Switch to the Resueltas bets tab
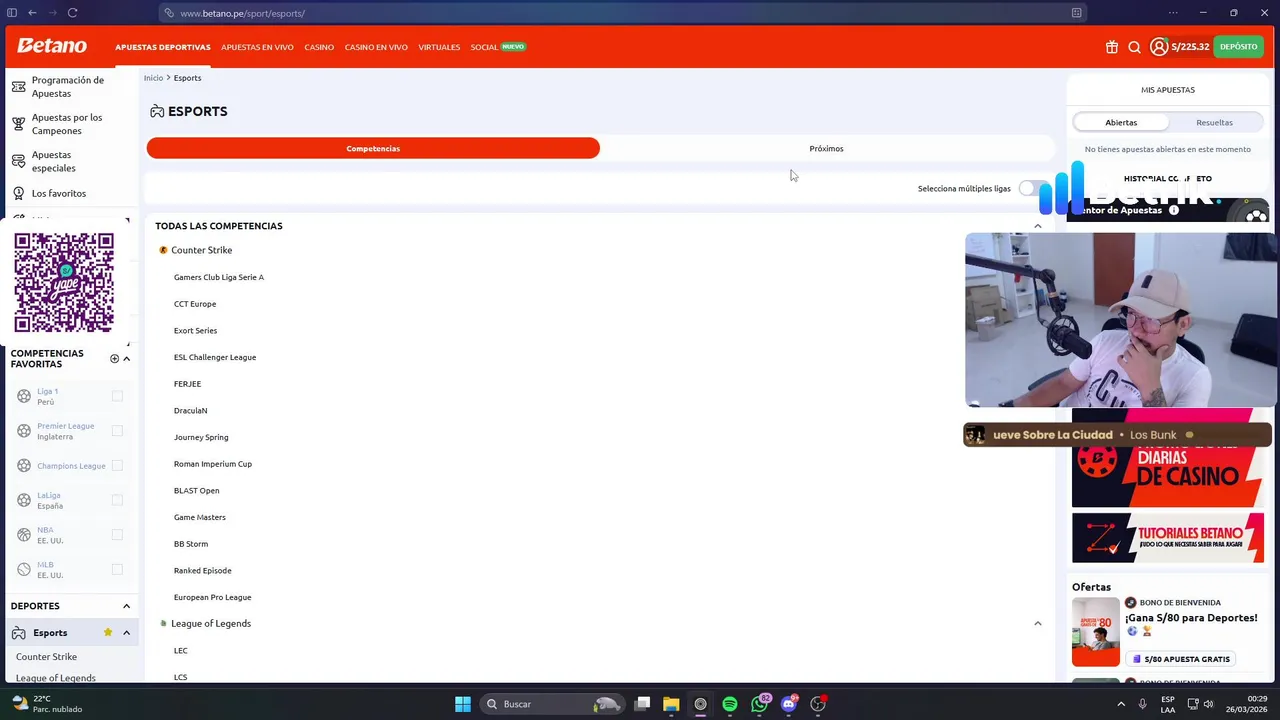This screenshot has width=1280, height=720. 1214,122
